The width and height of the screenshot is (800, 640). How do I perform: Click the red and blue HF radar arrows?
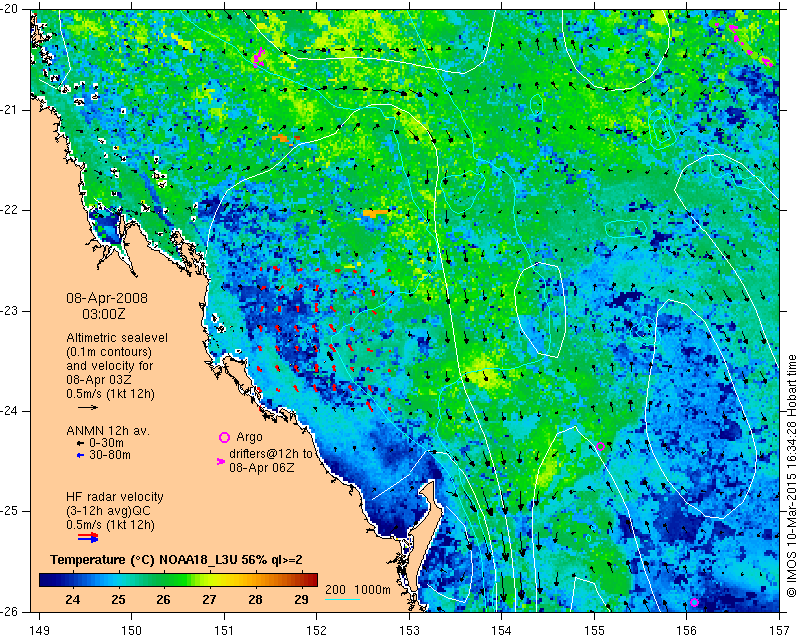point(88,537)
